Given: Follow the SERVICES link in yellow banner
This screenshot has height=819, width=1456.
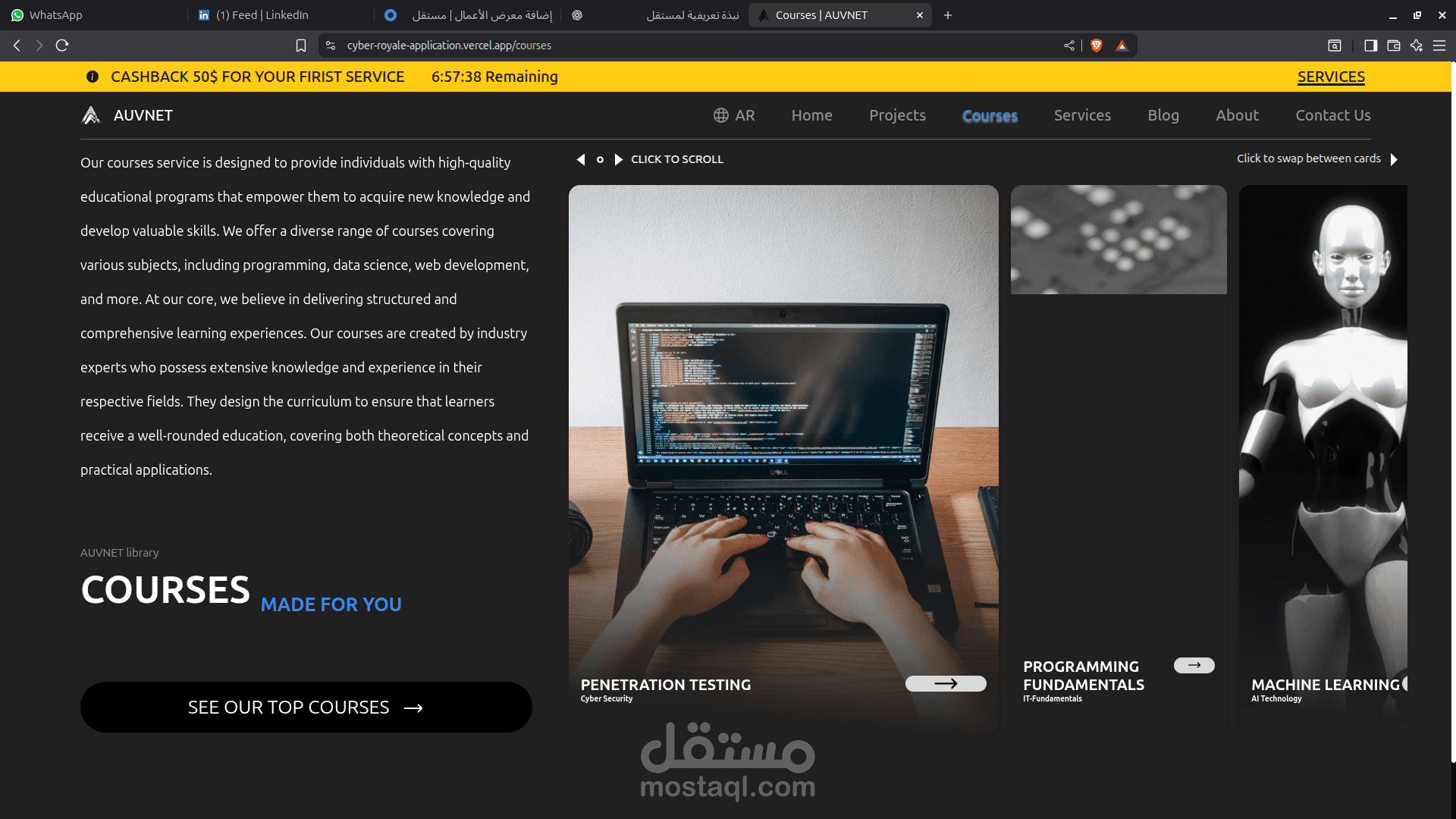Looking at the screenshot, I should [1331, 77].
